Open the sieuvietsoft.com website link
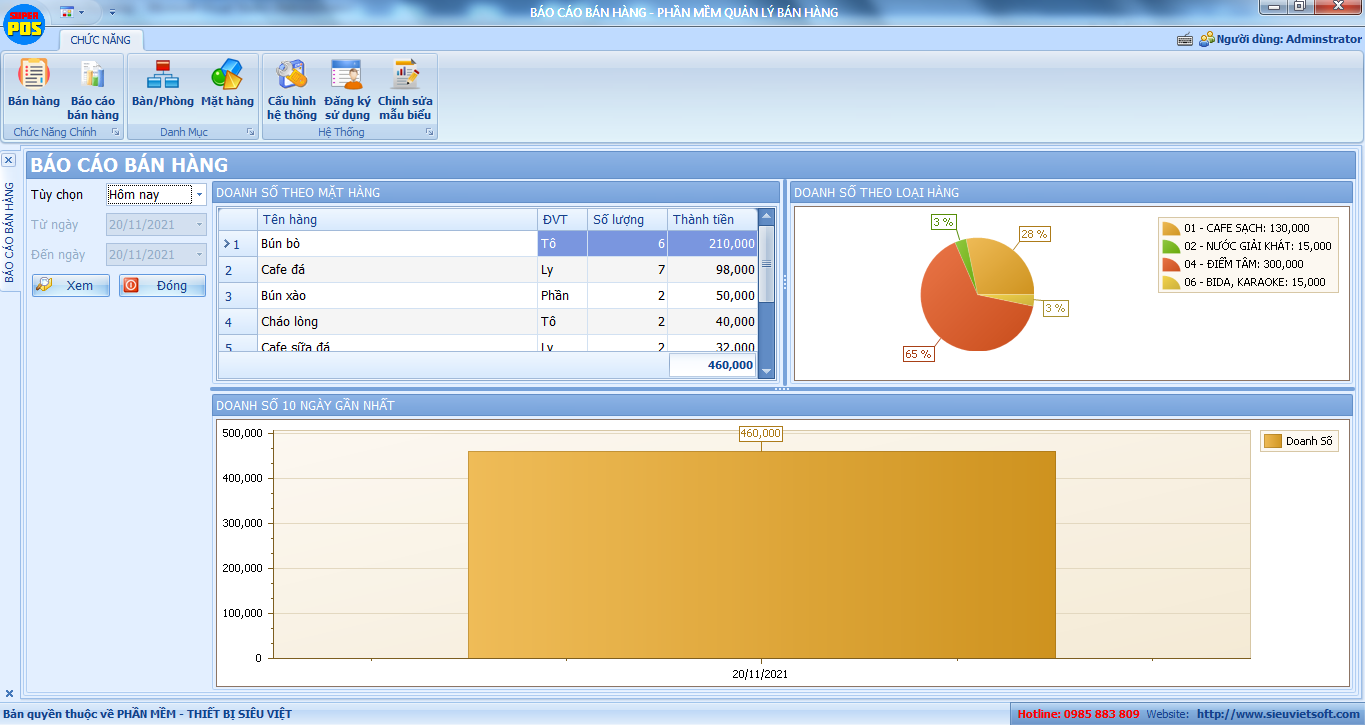 tap(1278, 714)
